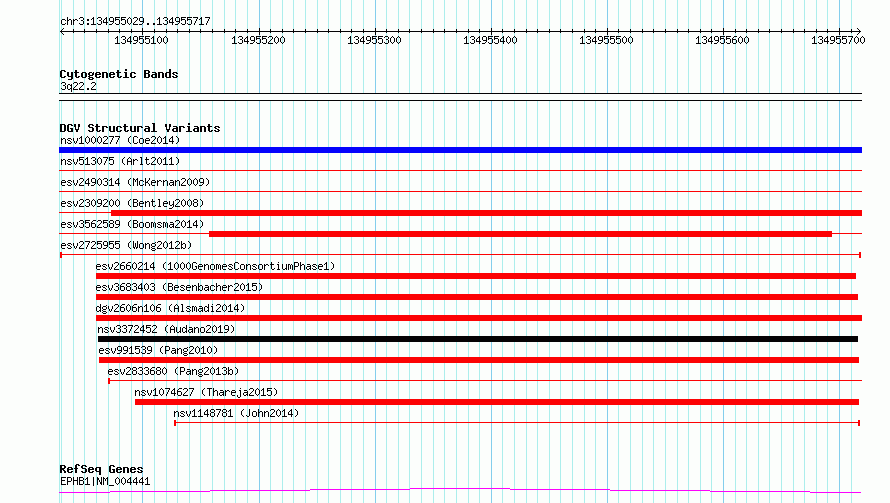The height and width of the screenshot is (503, 890).
Task: Click the nsv1074627 (Thareja2015) label
Action: point(206,392)
